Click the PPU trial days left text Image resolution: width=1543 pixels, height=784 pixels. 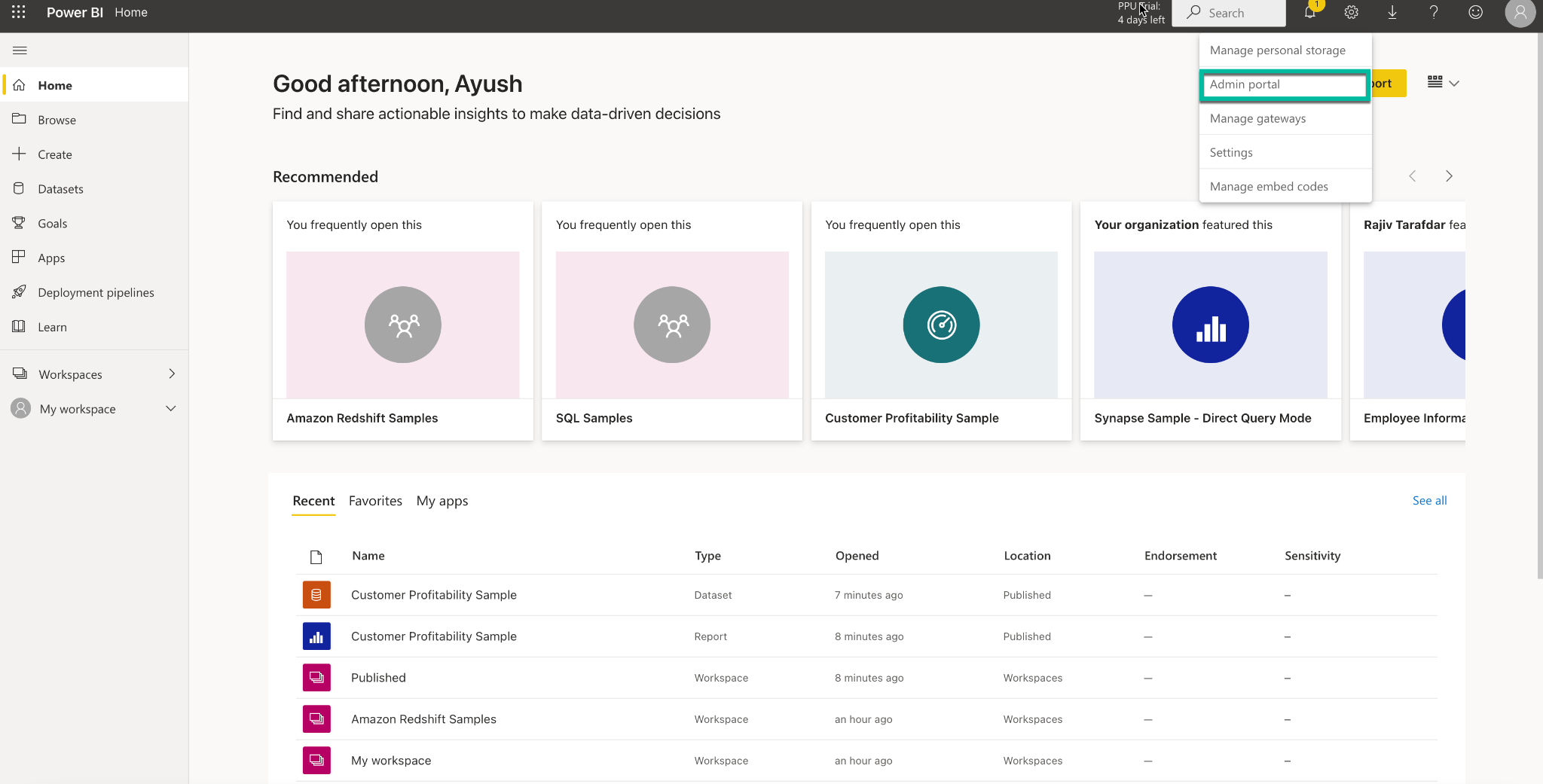[1141, 13]
